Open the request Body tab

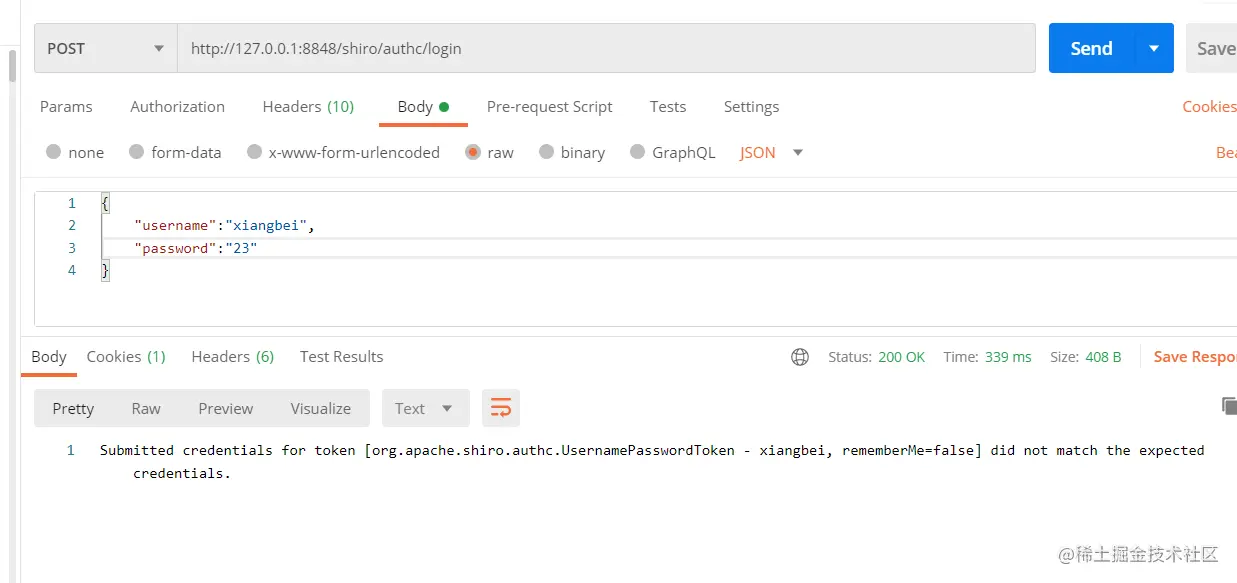click(423, 106)
